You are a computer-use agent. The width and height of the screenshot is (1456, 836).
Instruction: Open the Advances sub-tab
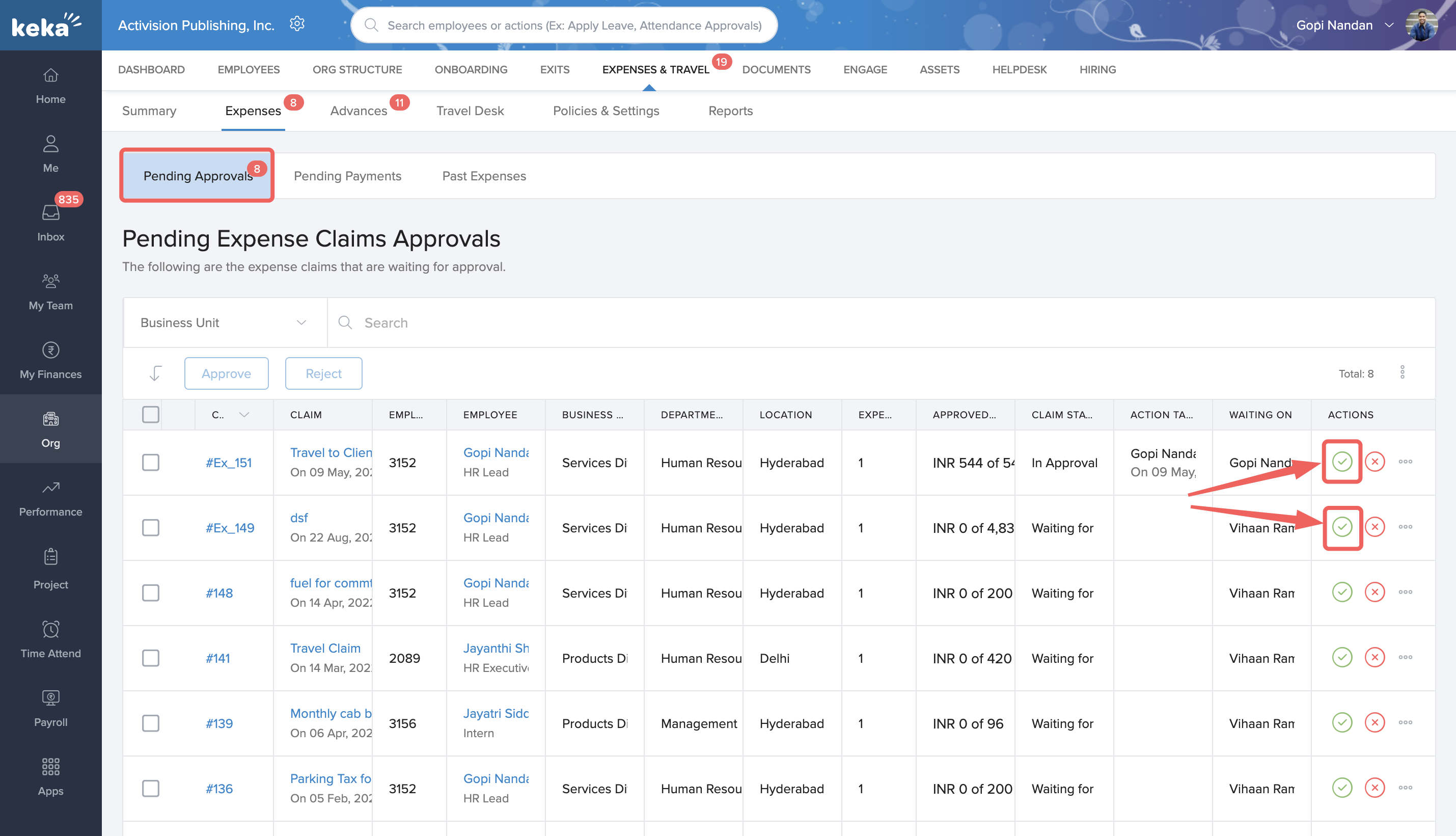pos(359,111)
